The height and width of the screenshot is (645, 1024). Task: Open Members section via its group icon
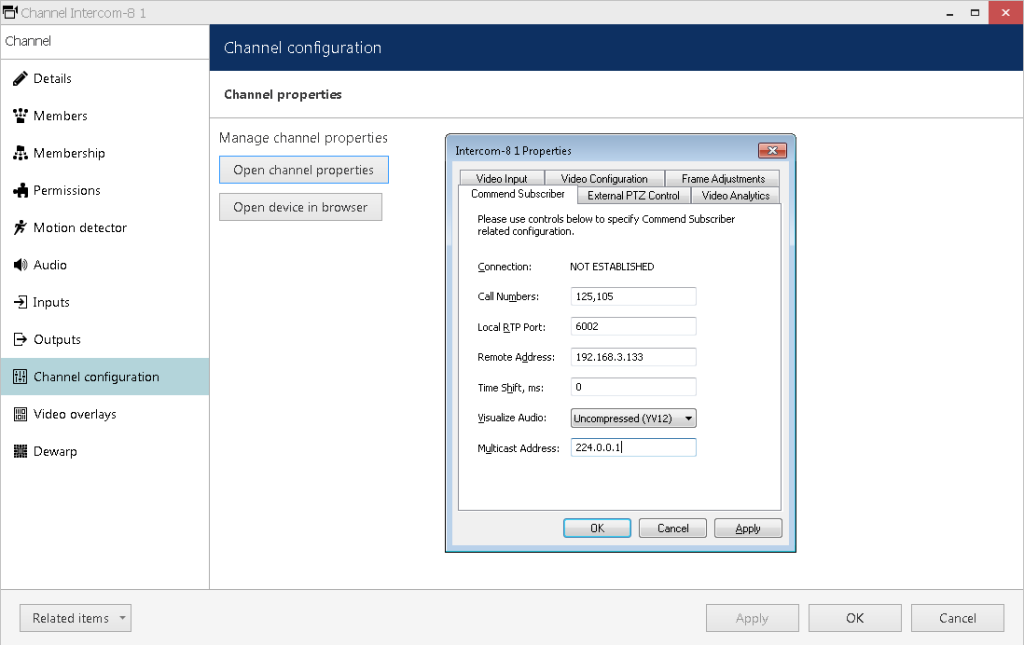tap(20, 116)
